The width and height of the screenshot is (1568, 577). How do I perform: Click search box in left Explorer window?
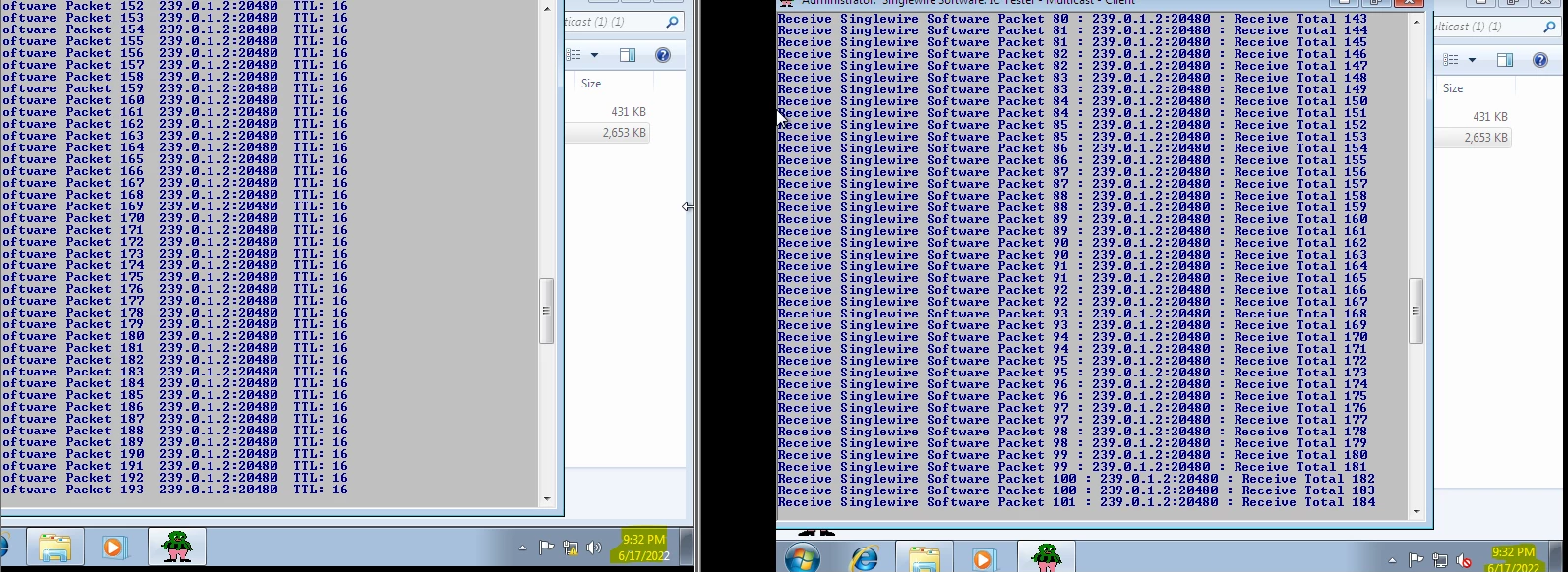point(624,22)
